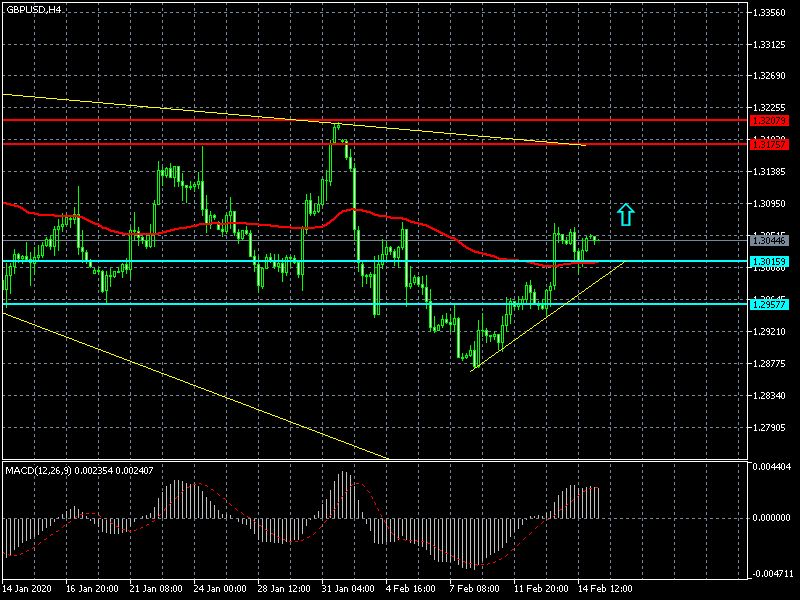The image size is (800, 600).
Task: Click the cyan up arrow marker
Action: point(625,214)
